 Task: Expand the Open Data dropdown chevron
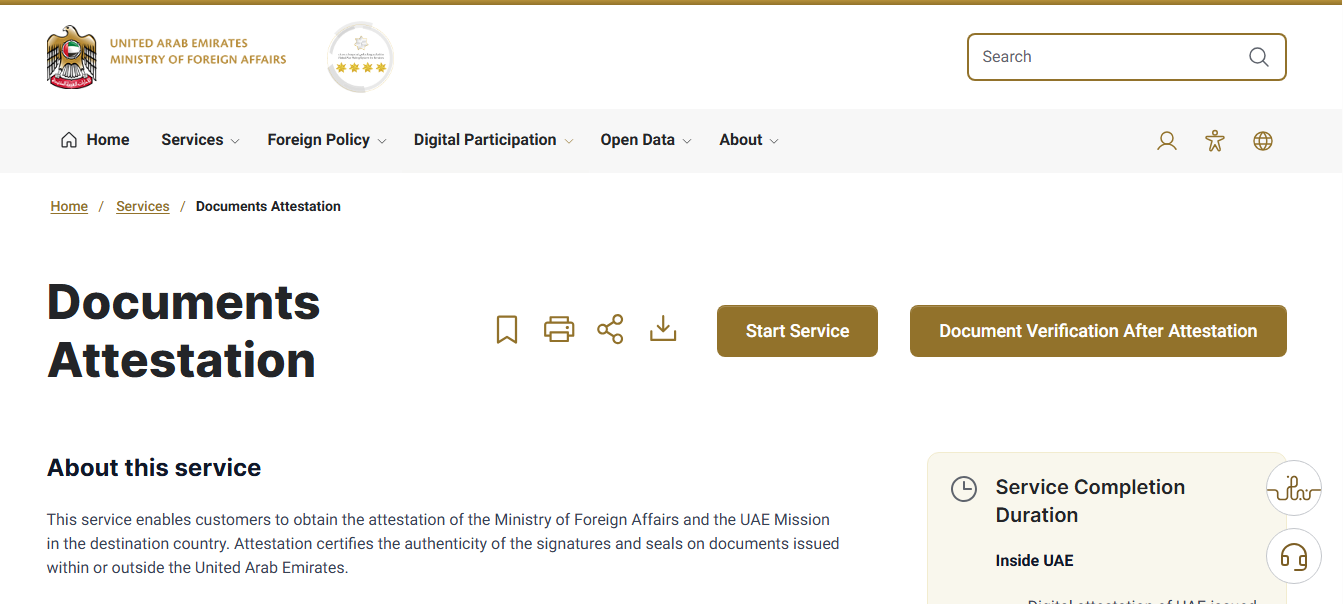pyautogui.click(x=687, y=141)
